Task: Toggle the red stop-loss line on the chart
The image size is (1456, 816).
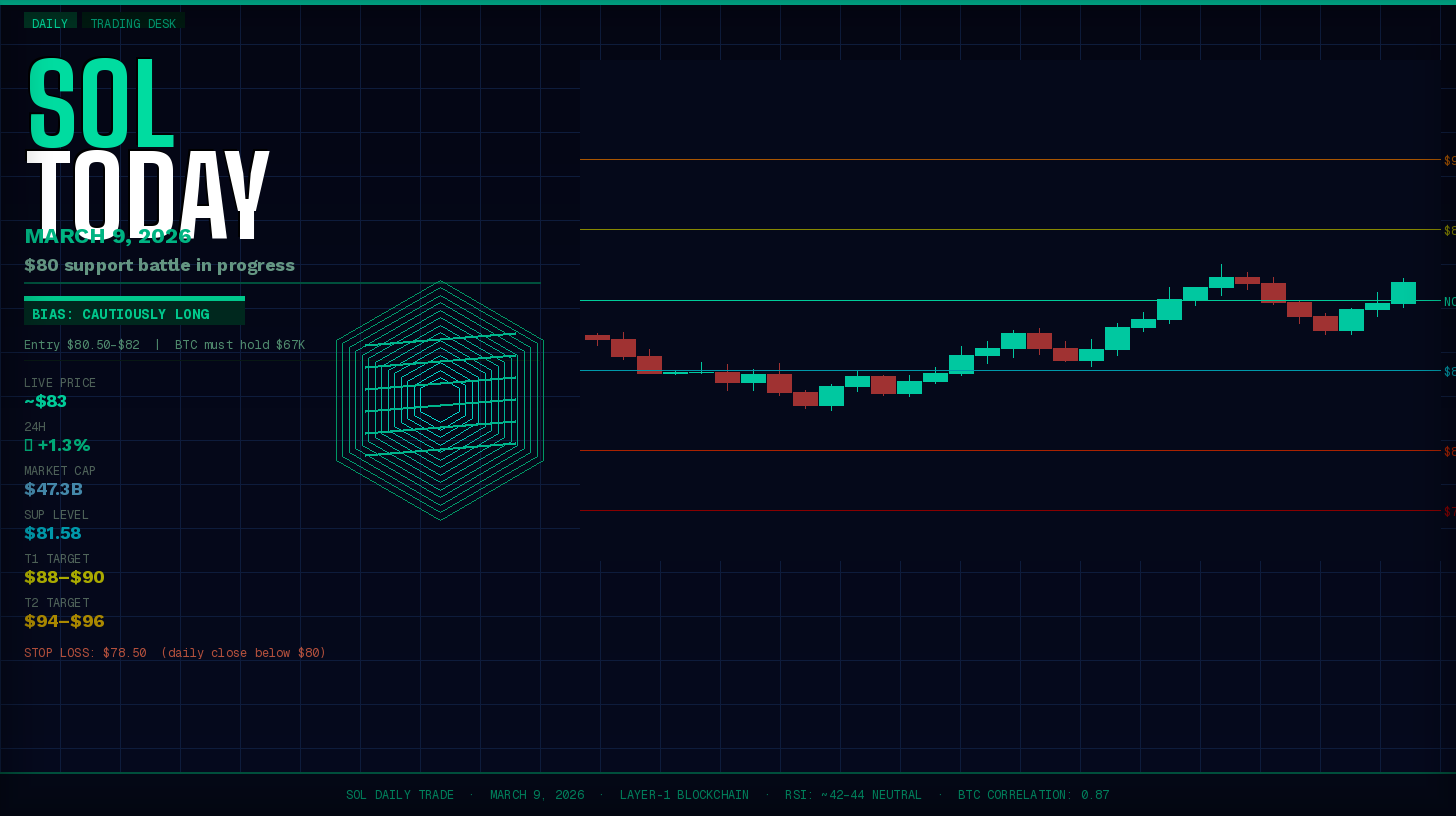Action: coord(1000,511)
